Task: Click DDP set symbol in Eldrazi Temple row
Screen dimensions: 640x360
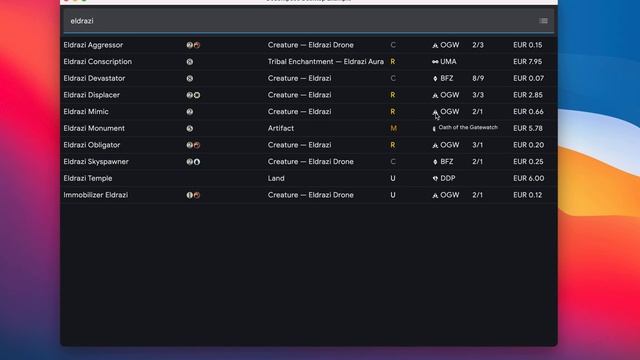Action: pyautogui.click(x=435, y=178)
